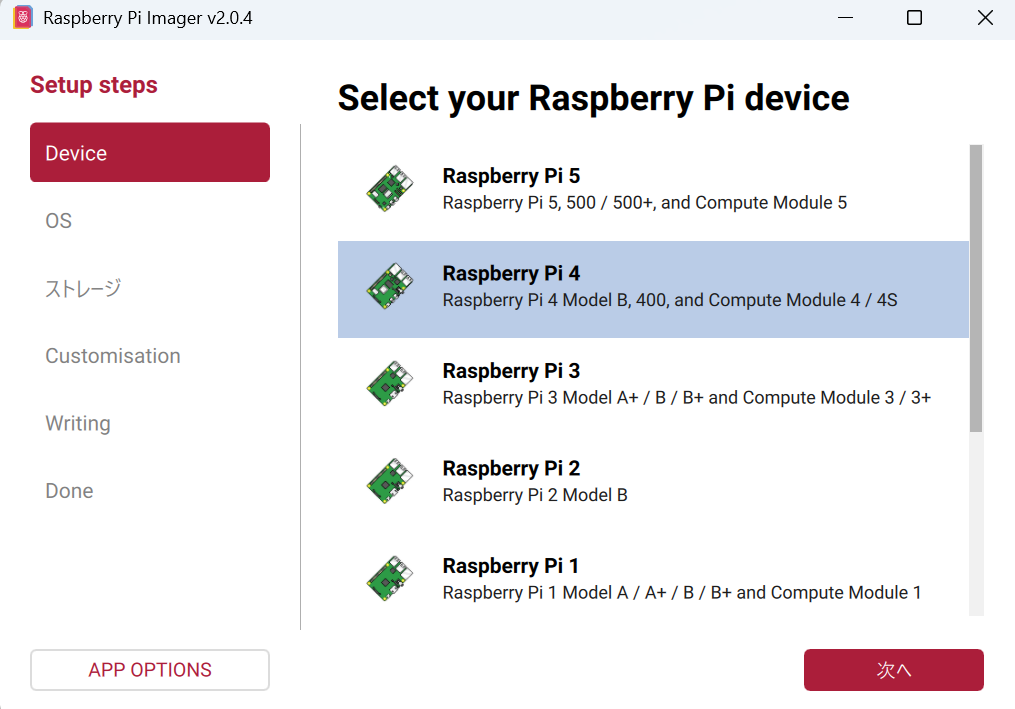This screenshot has height=709, width=1015.
Task: Open APP OPTIONS
Action: pyautogui.click(x=150, y=670)
